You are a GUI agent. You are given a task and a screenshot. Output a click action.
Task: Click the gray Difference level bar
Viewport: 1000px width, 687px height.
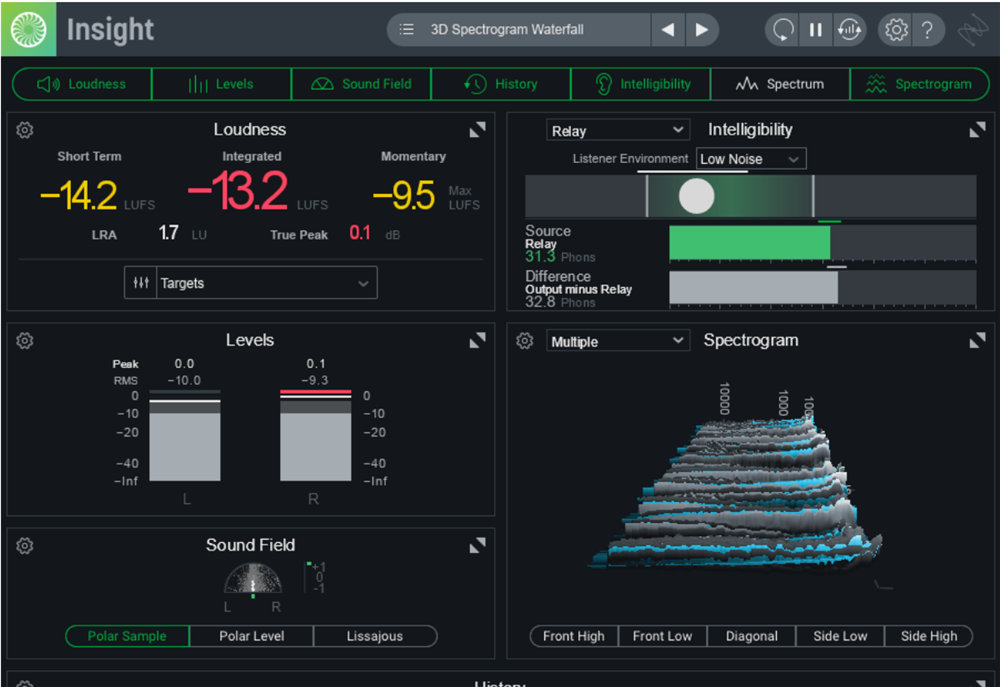coord(753,287)
